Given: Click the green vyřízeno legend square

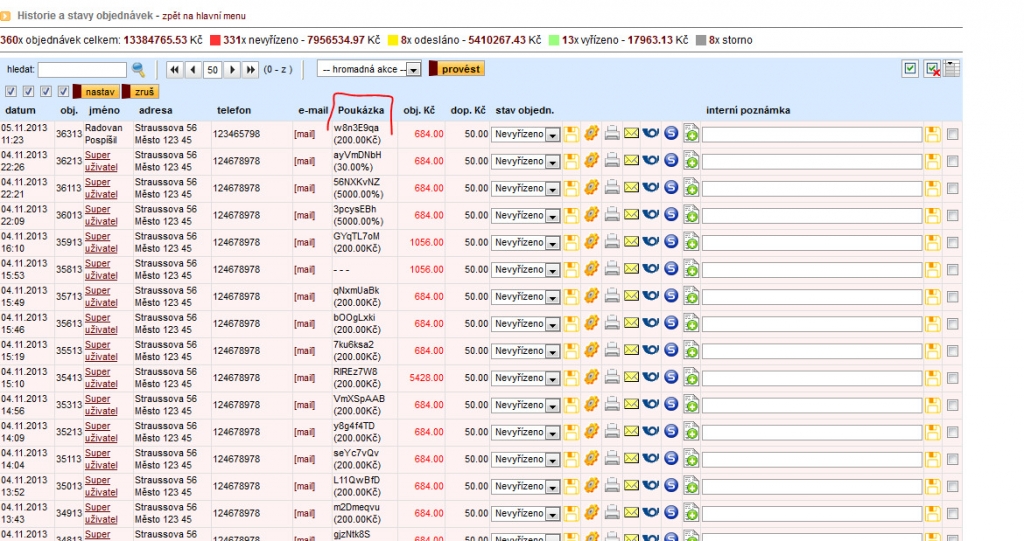Looking at the screenshot, I should (x=554, y=41).
